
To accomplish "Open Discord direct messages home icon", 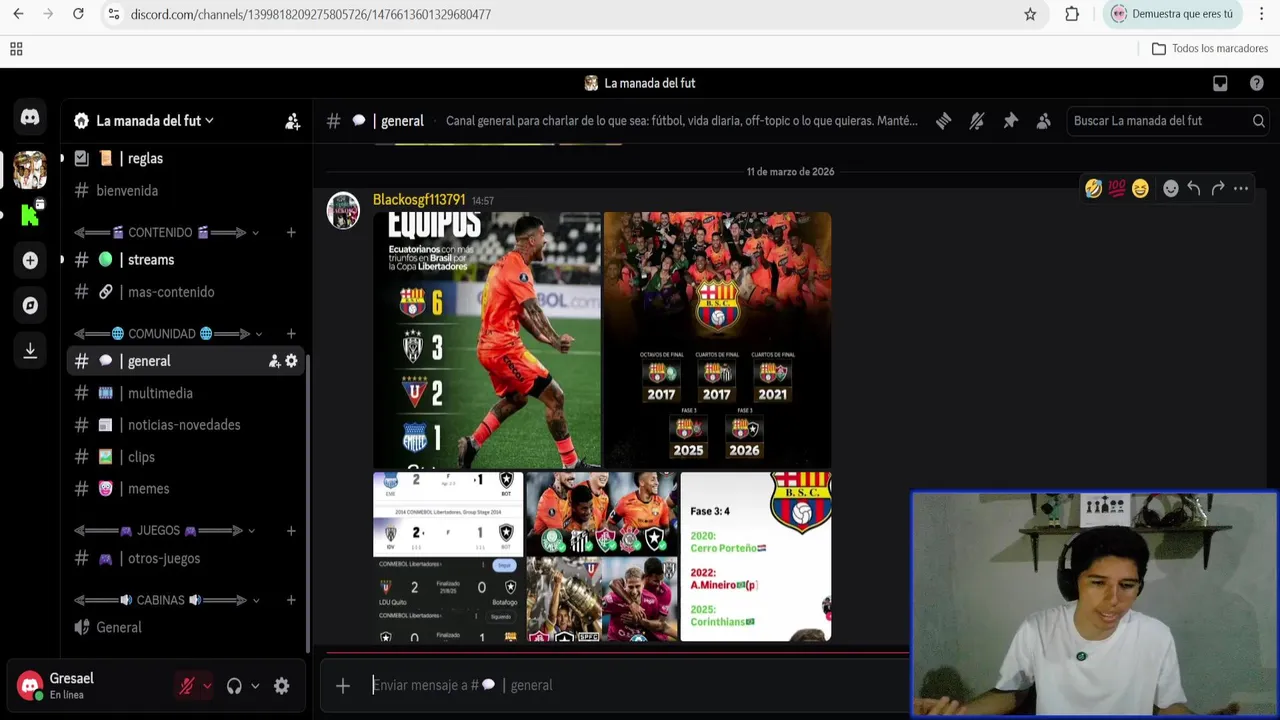I will [30, 118].
